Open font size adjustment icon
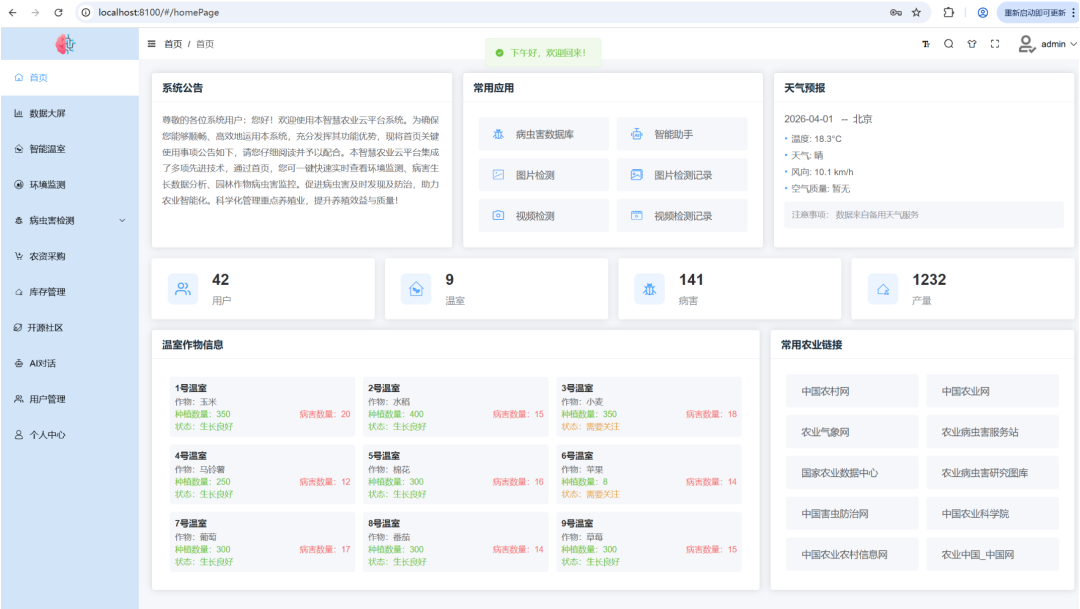 [x=926, y=44]
